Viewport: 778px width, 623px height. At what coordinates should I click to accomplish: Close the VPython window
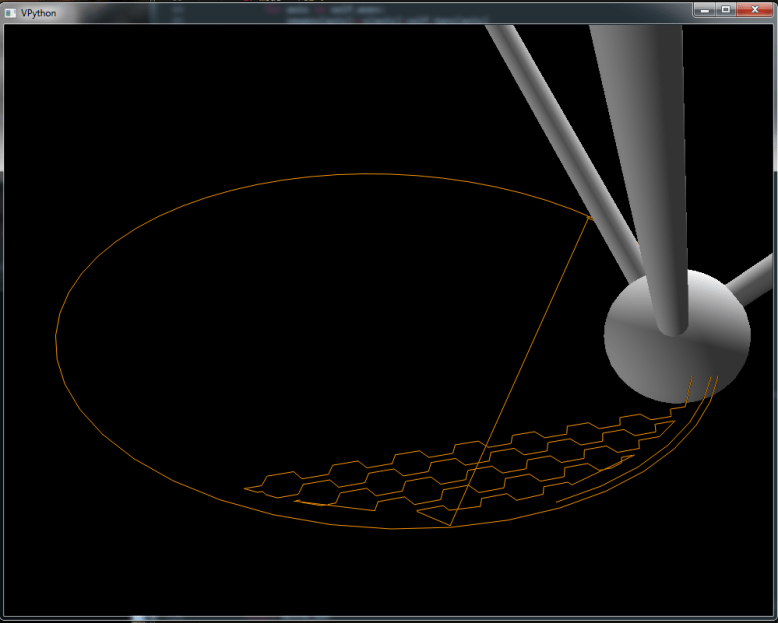[755, 9]
